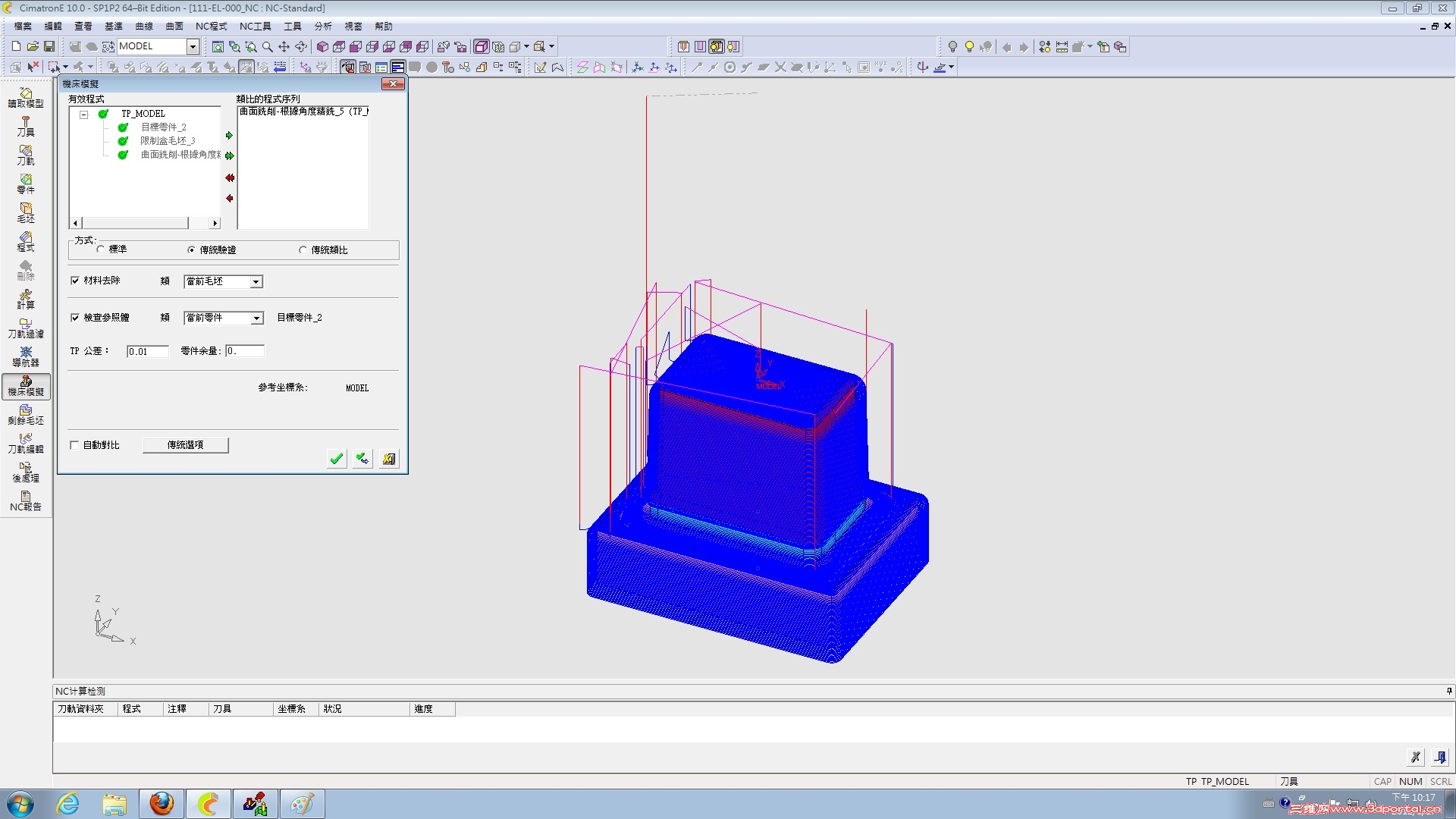Image resolution: width=1456 pixels, height=819 pixels.
Task: Confirm dialog with green checkmark button
Action: (336, 458)
